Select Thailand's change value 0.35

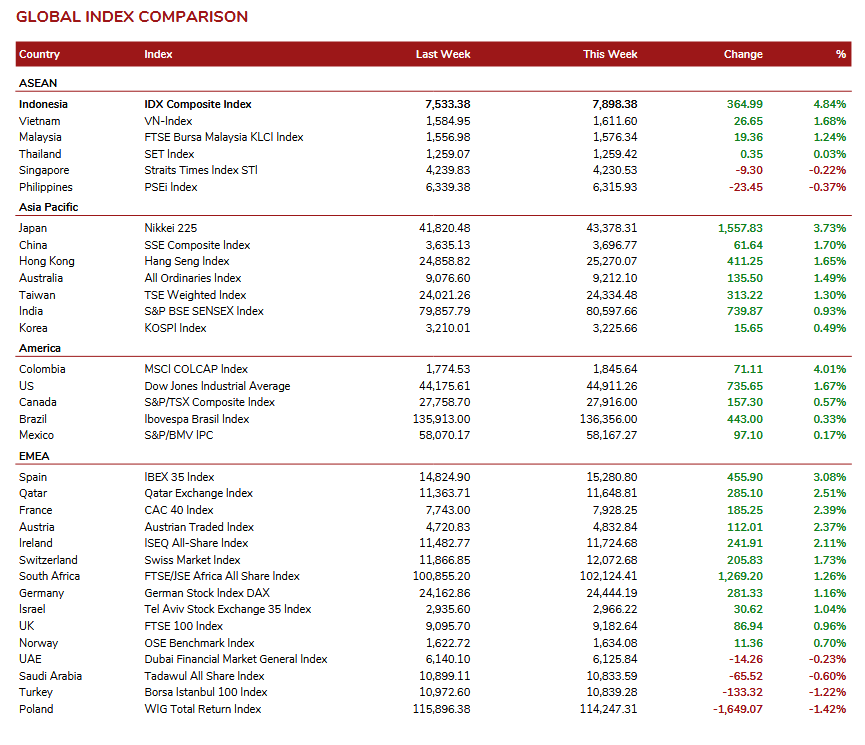click(x=751, y=154)
